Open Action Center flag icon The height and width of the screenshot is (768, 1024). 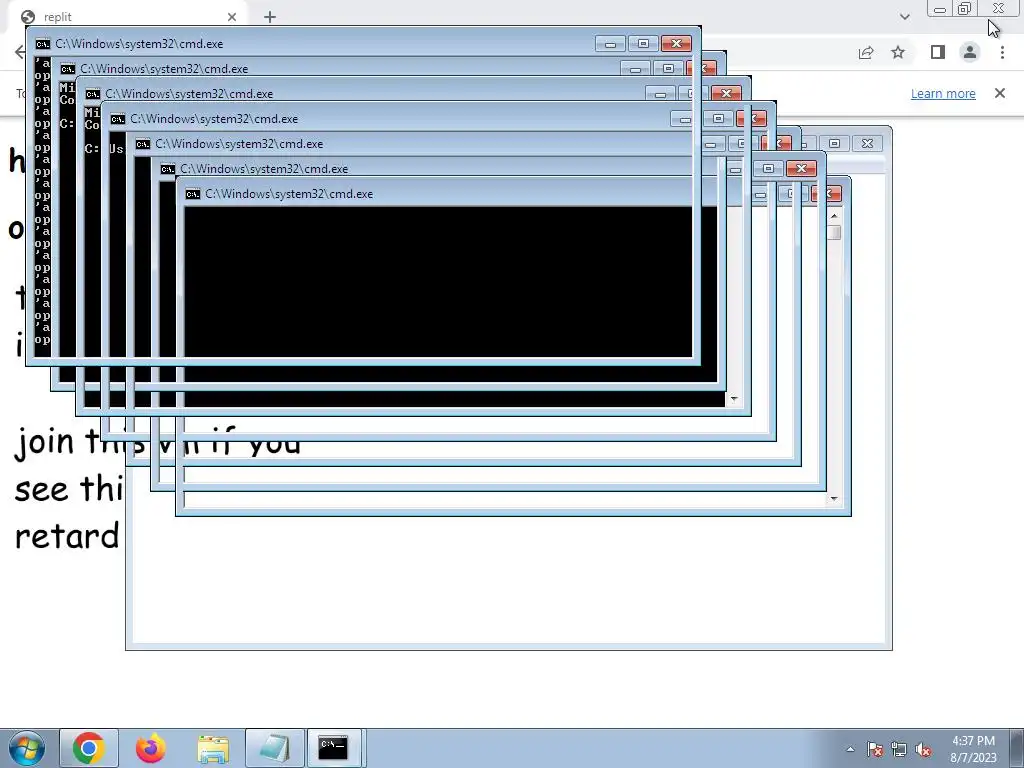click(875, 749)
